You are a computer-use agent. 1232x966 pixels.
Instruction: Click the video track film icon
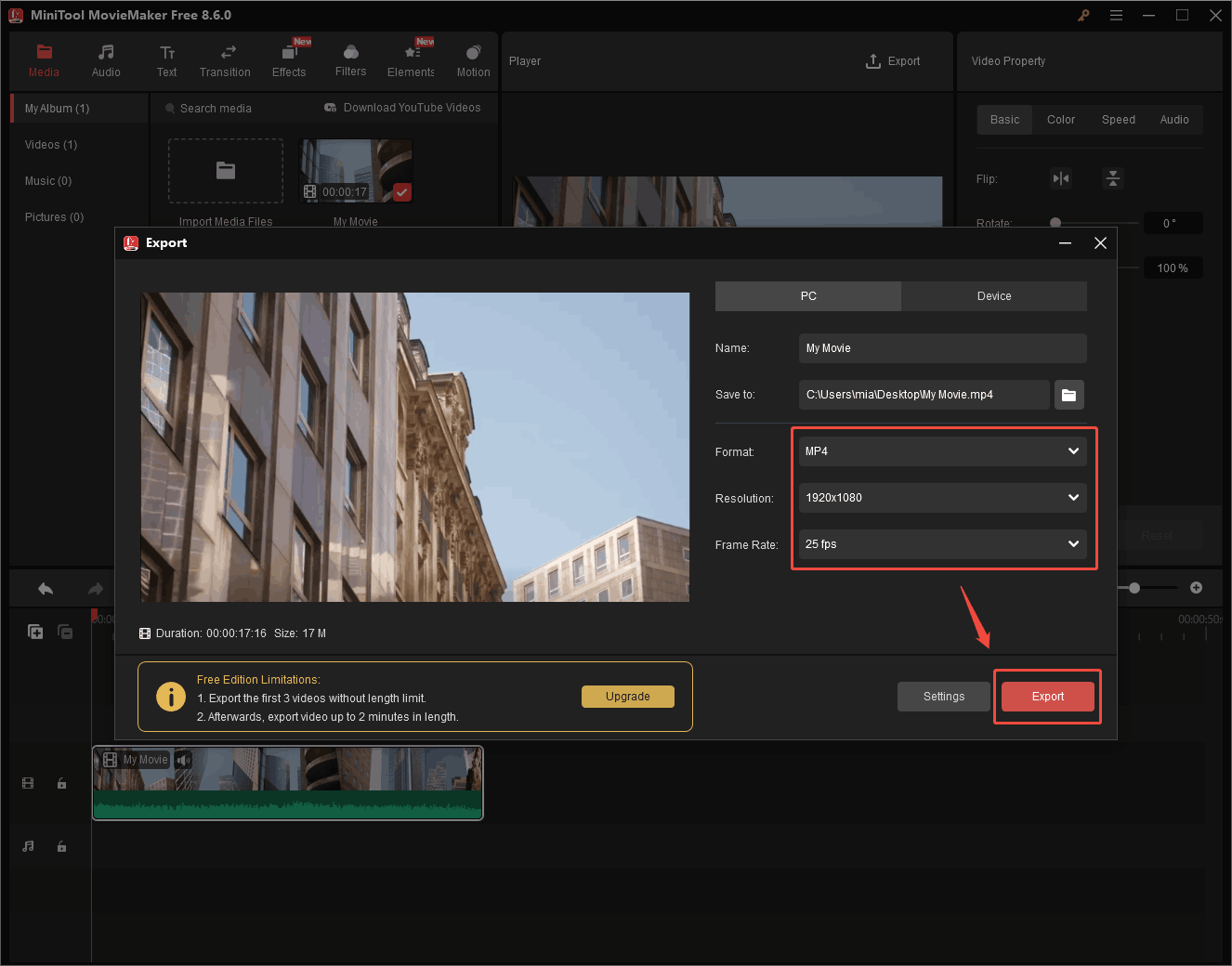[x=28, y=783]
